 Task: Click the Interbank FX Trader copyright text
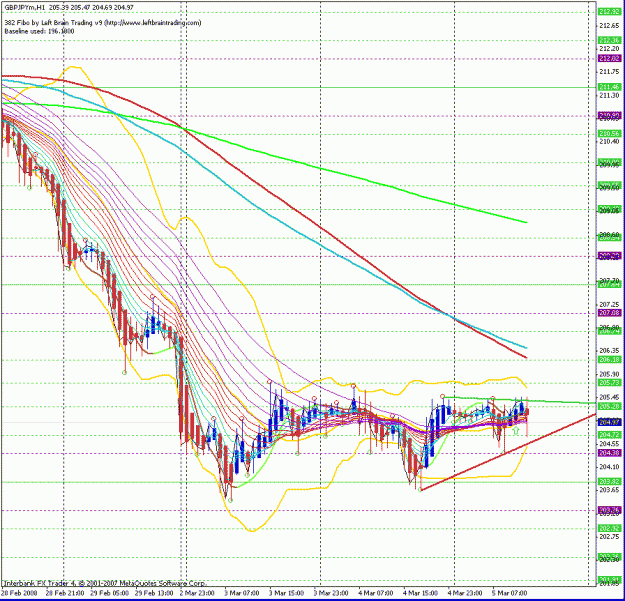pyautogui.click(x=104, y=583)
